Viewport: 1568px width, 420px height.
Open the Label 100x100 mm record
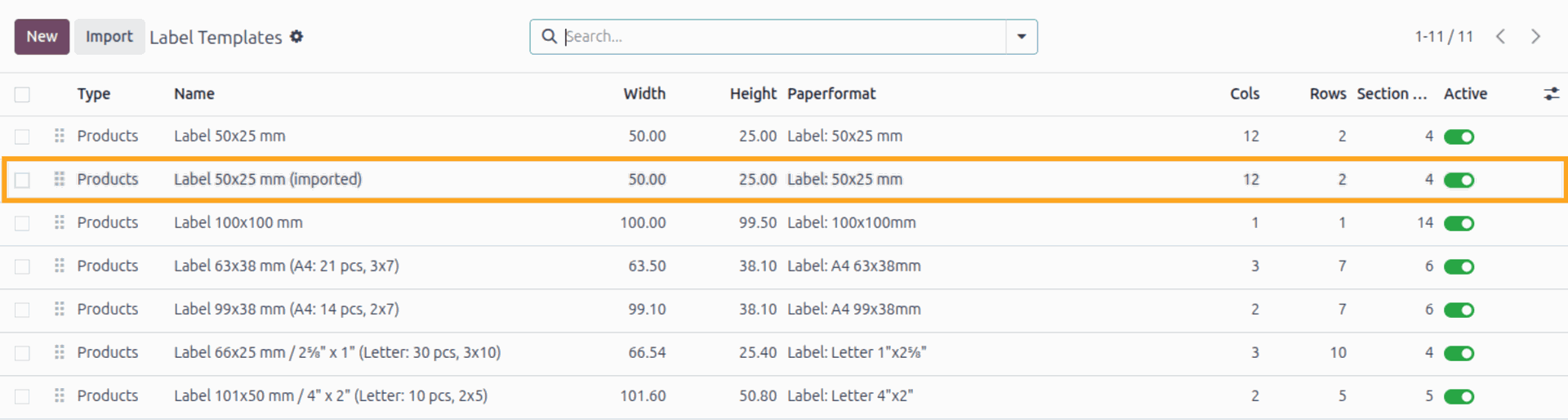click(x=238, y=222)
